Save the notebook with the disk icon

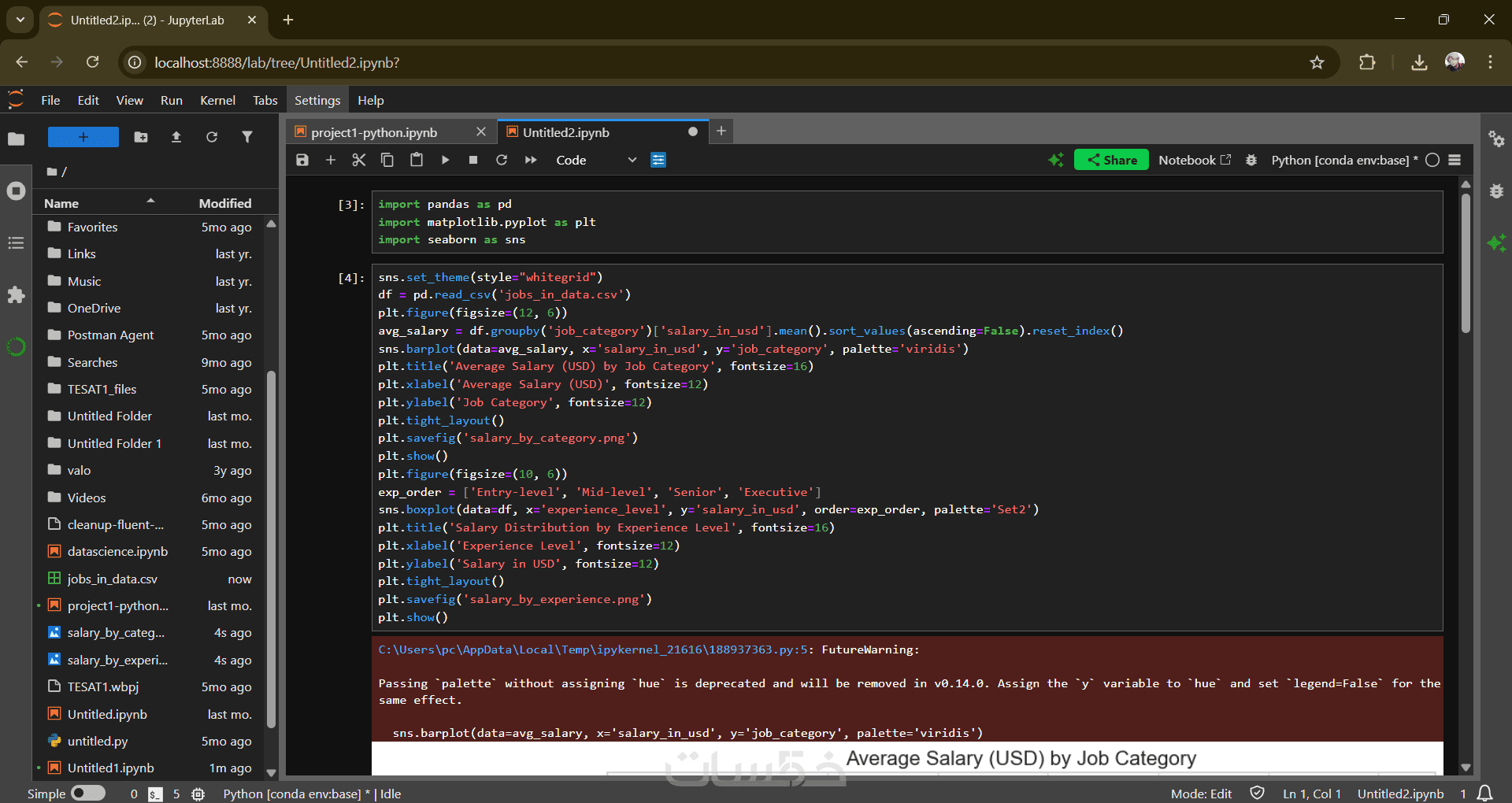pyautogui.click(x=302, y=160)
